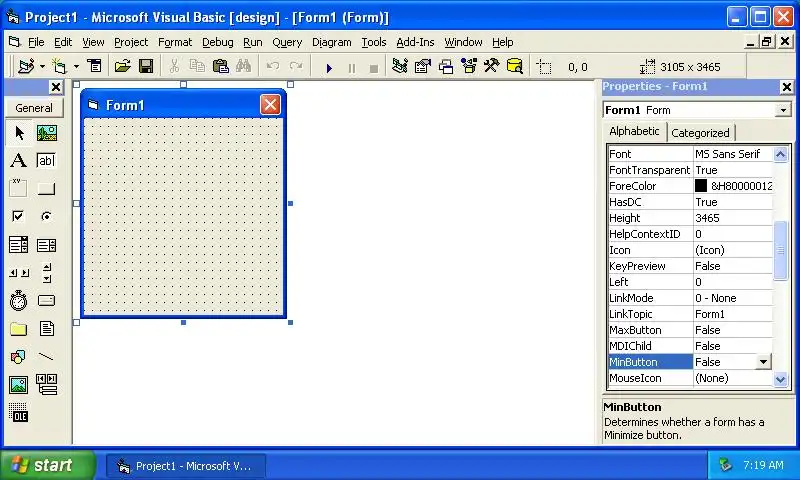This screenshot has width=800, height=480.
Task: Select the Pointer tool in the toolbox
Action: 19,133
